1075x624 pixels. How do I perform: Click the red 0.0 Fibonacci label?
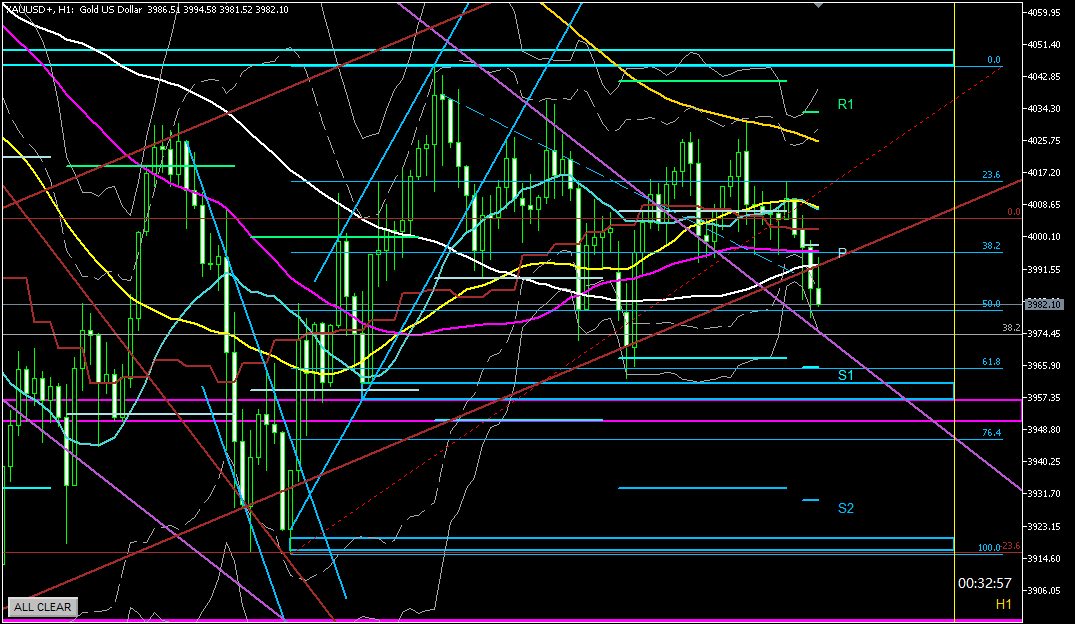point(1013,211)
